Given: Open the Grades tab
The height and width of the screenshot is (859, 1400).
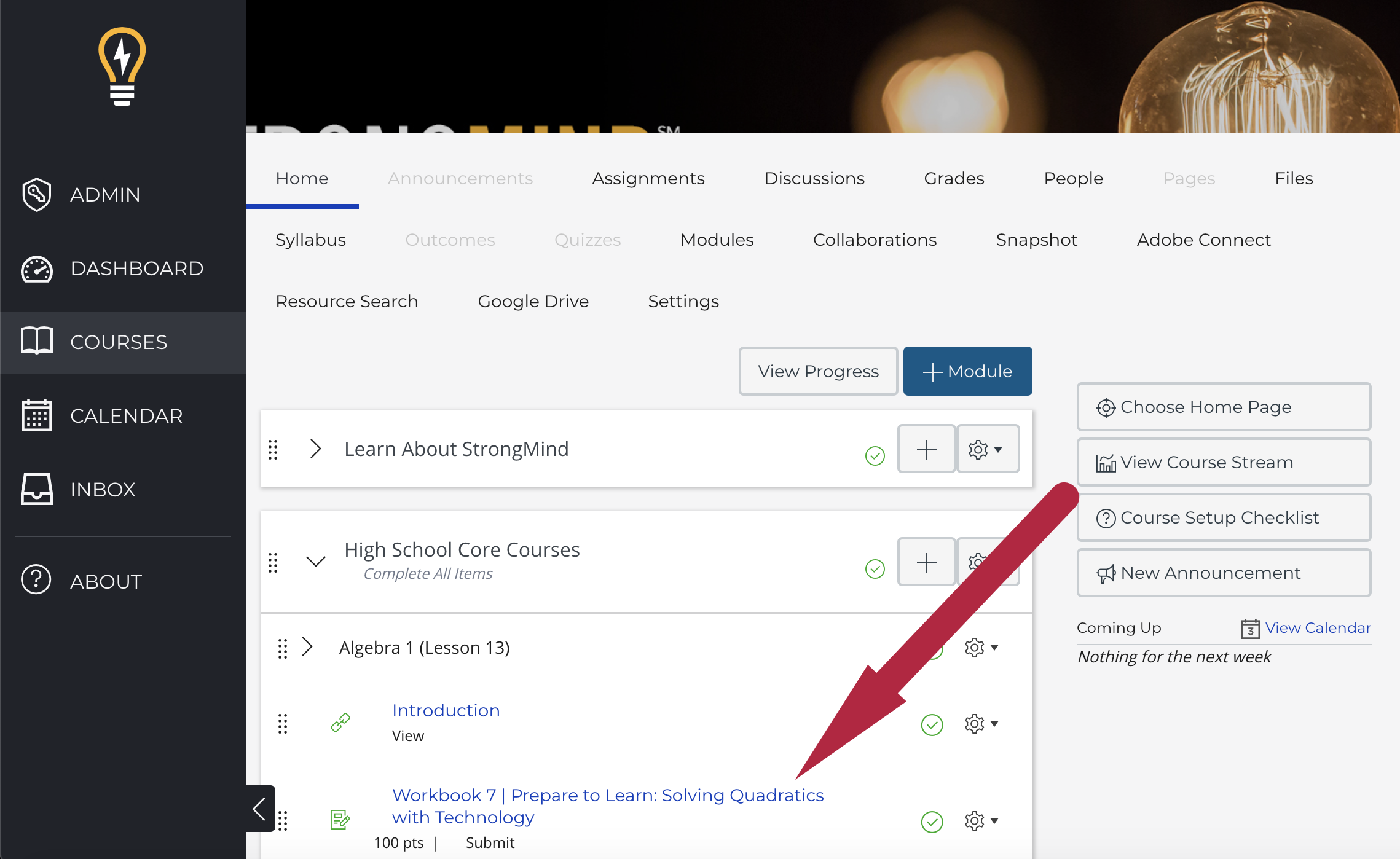Looking at the screenshot, I should 954,178.
